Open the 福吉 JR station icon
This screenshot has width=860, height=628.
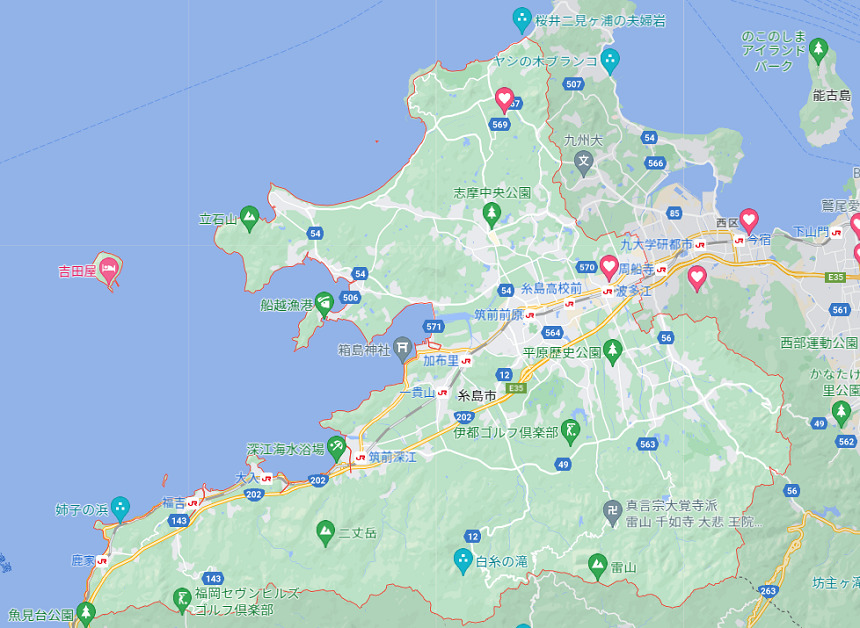tap(192, 503)
